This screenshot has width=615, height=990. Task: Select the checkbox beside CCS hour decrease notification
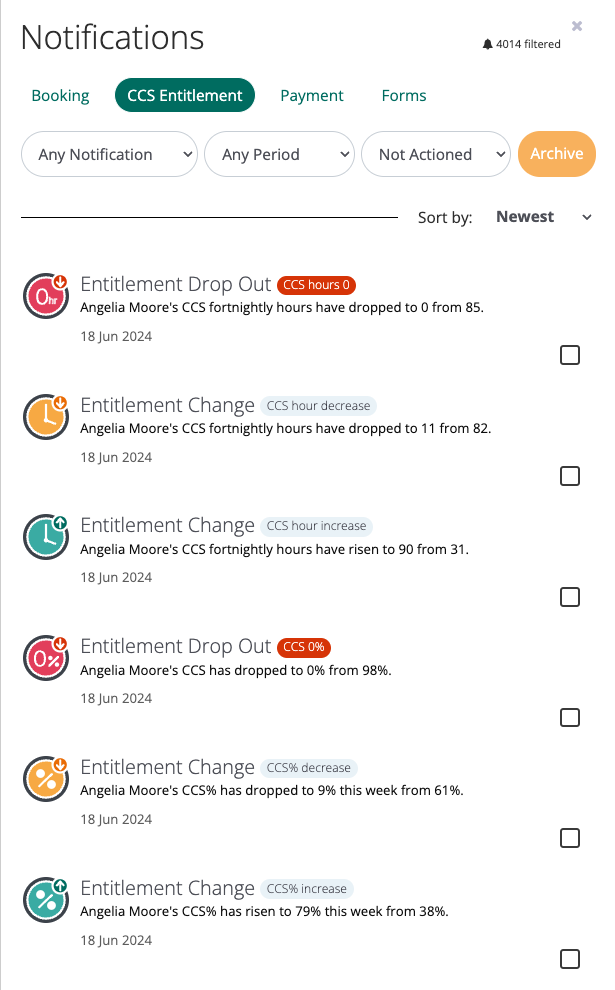pyautogui.click(x=570, y=476)
